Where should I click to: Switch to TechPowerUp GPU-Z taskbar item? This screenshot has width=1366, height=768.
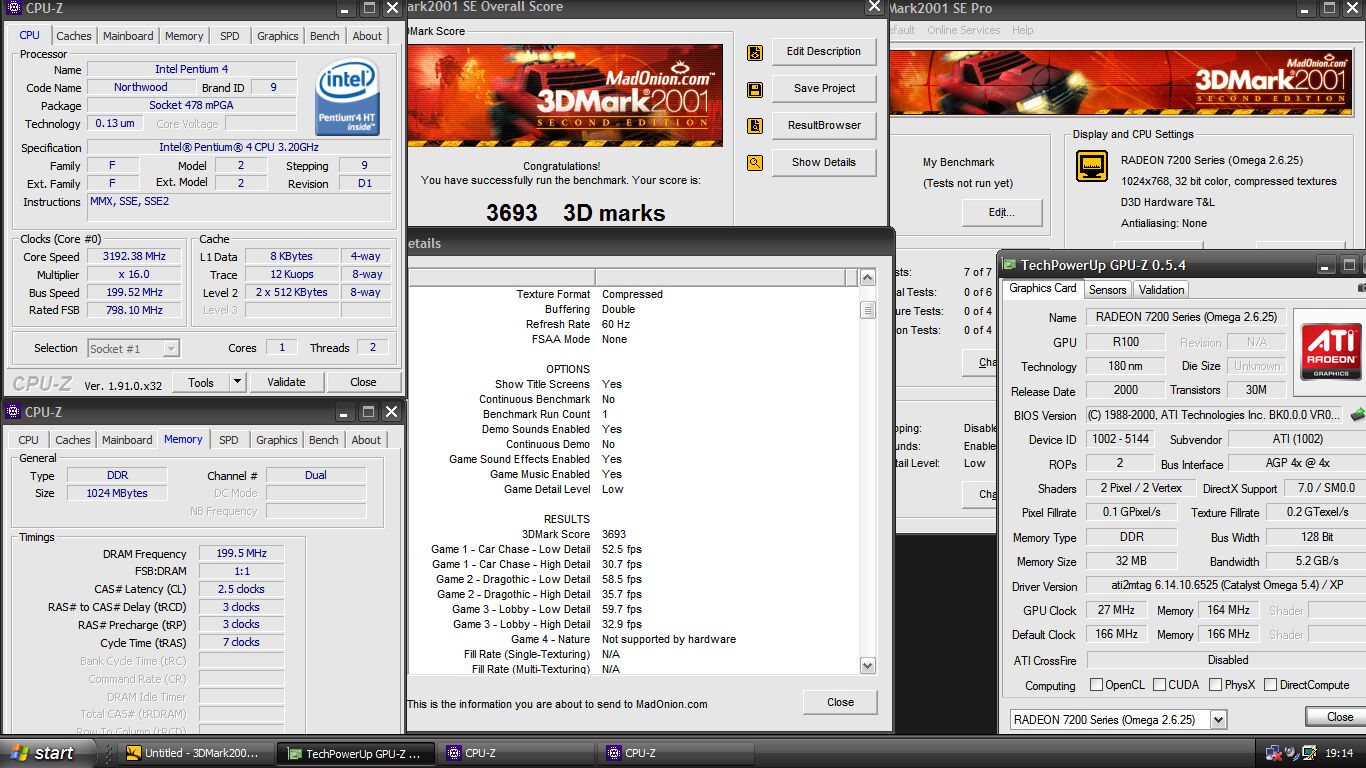pyautogui.click(x=356, y=753)
